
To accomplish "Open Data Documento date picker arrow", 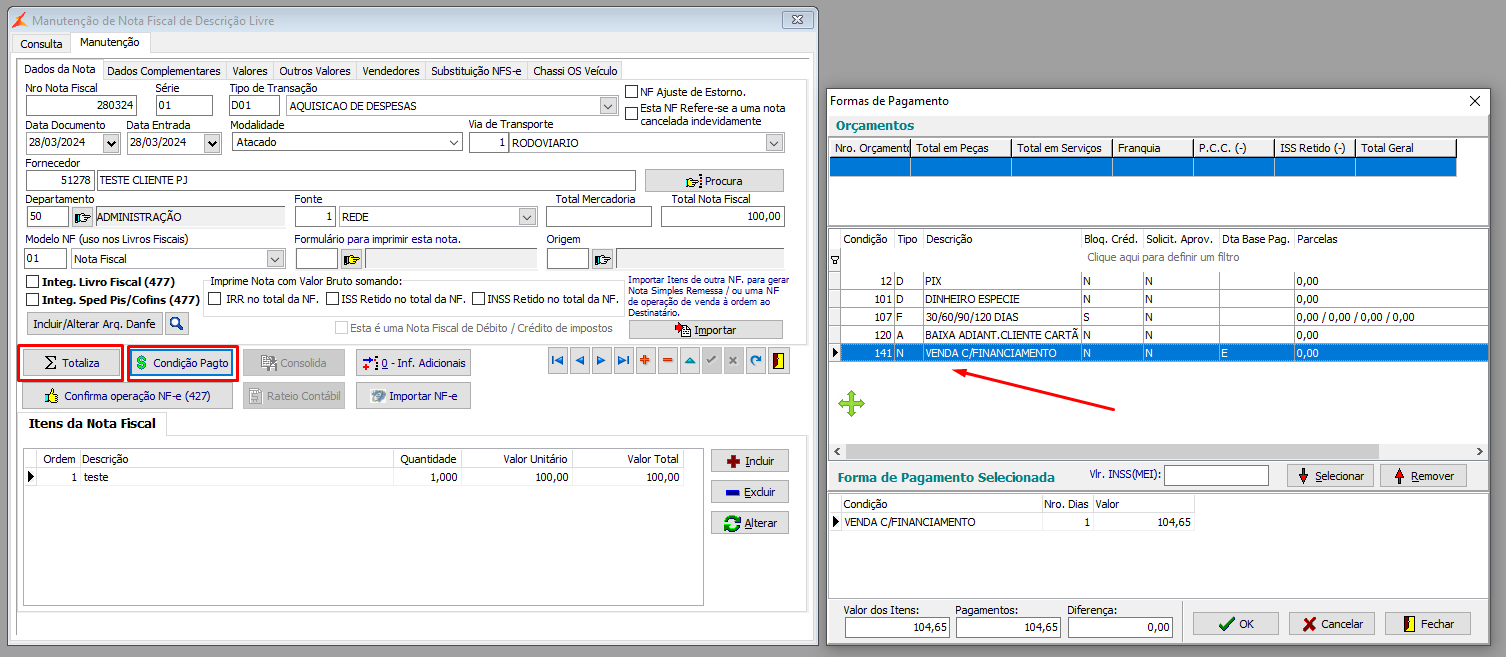I will (x=111, y=143).
